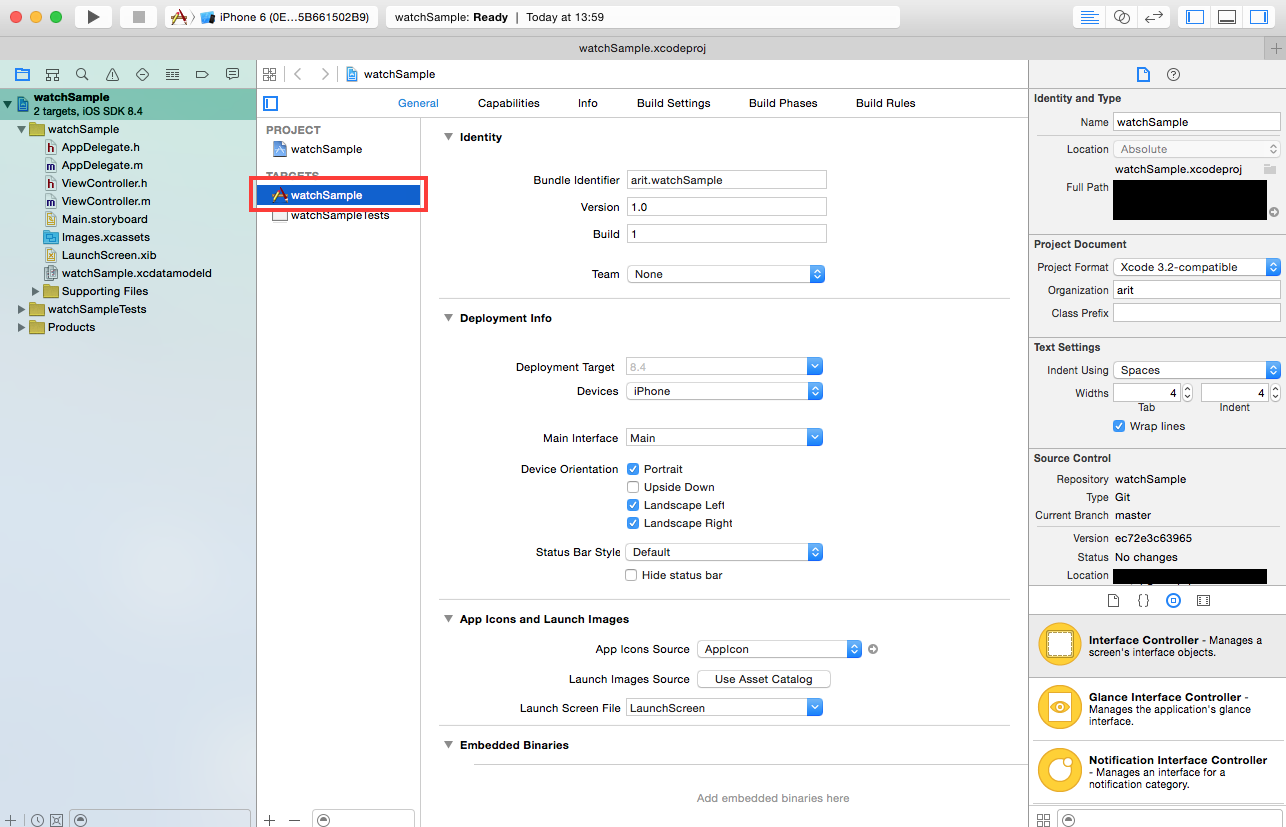Show the Project navigator folder icon
This screenshot has width=1286, height=827.
point(22,74)
